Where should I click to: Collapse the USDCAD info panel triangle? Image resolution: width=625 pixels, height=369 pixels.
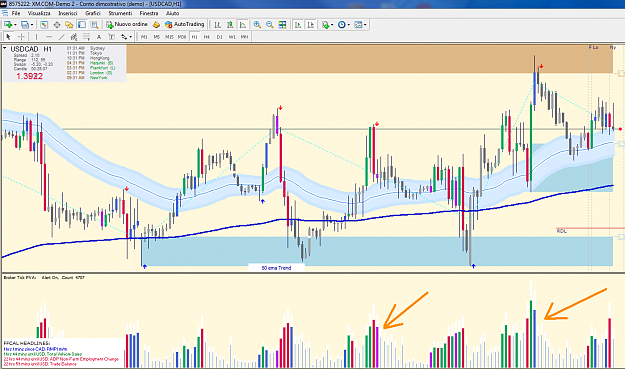(5, 49)
